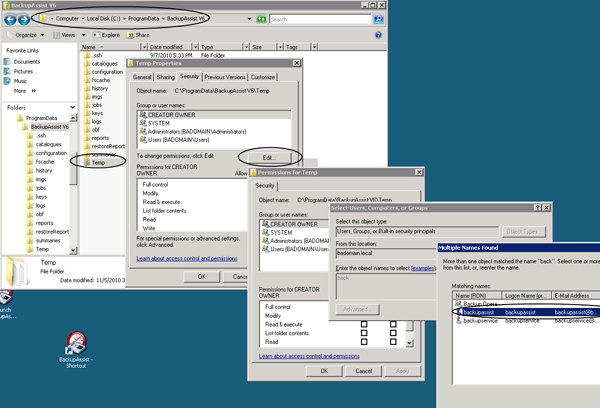Select backupassist user in Matching names list
This screenshot has width=600, height=408.
[526, 312]
